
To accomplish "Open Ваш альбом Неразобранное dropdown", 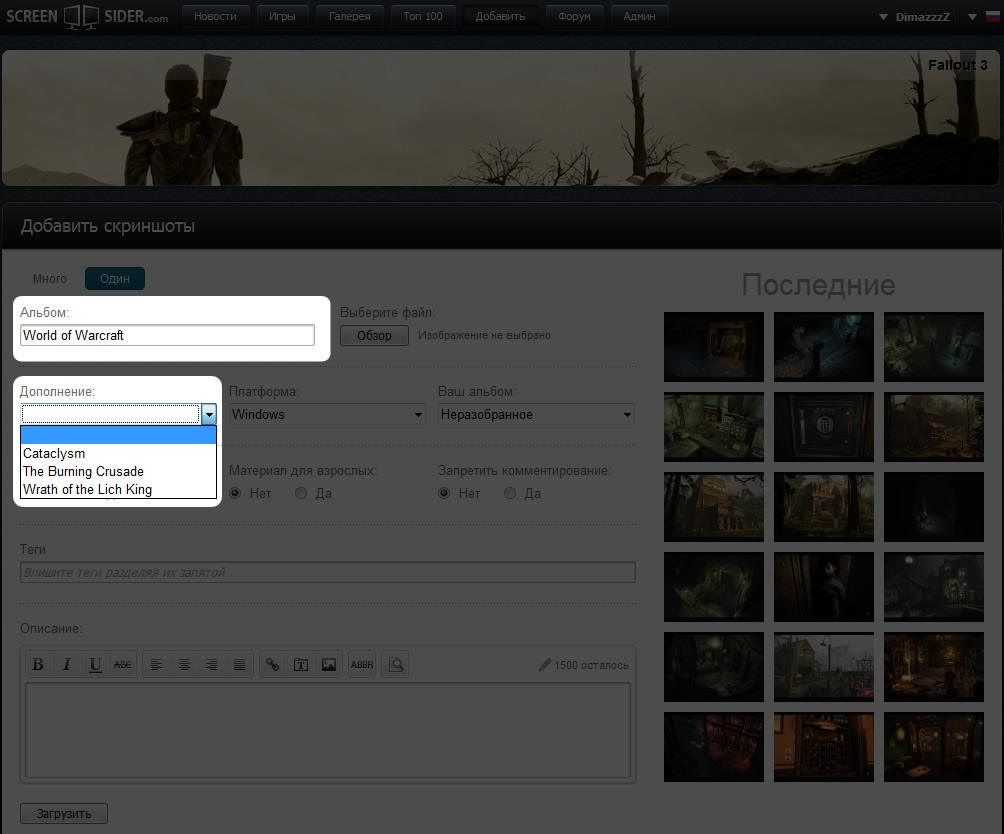I will pos(536,414).
